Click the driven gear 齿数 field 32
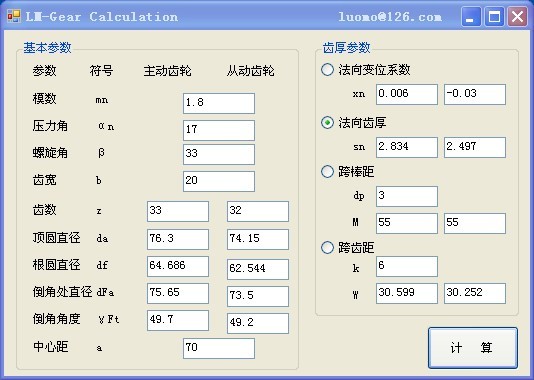The width and height of the screenshot is (534, 380). [258, 211]
